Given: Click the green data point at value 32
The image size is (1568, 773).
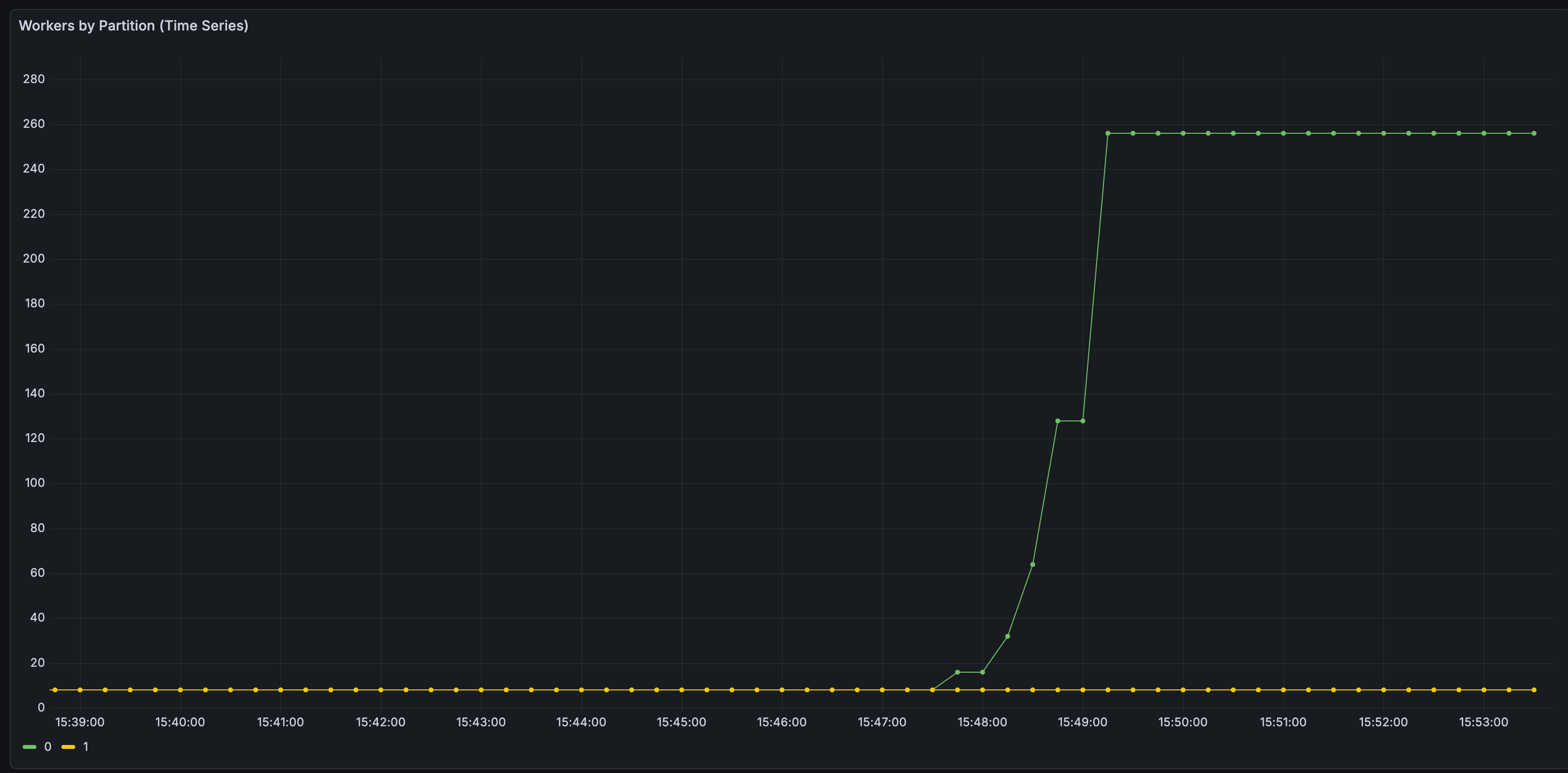Looking at the screenshot, I should click(1009, 636).
